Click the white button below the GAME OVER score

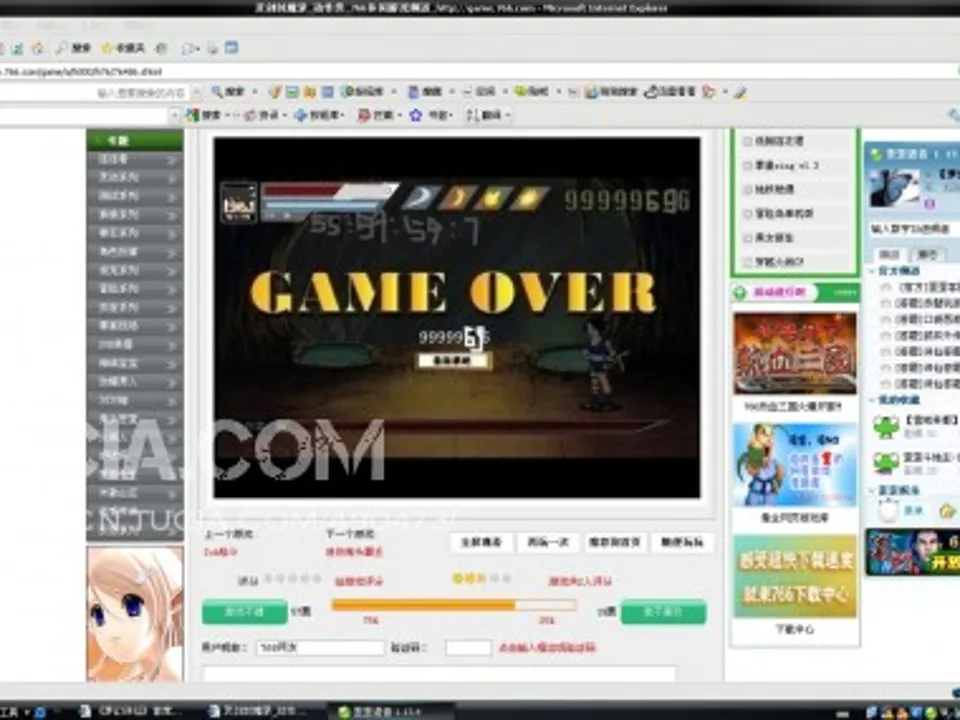click(x=454, y=360)
